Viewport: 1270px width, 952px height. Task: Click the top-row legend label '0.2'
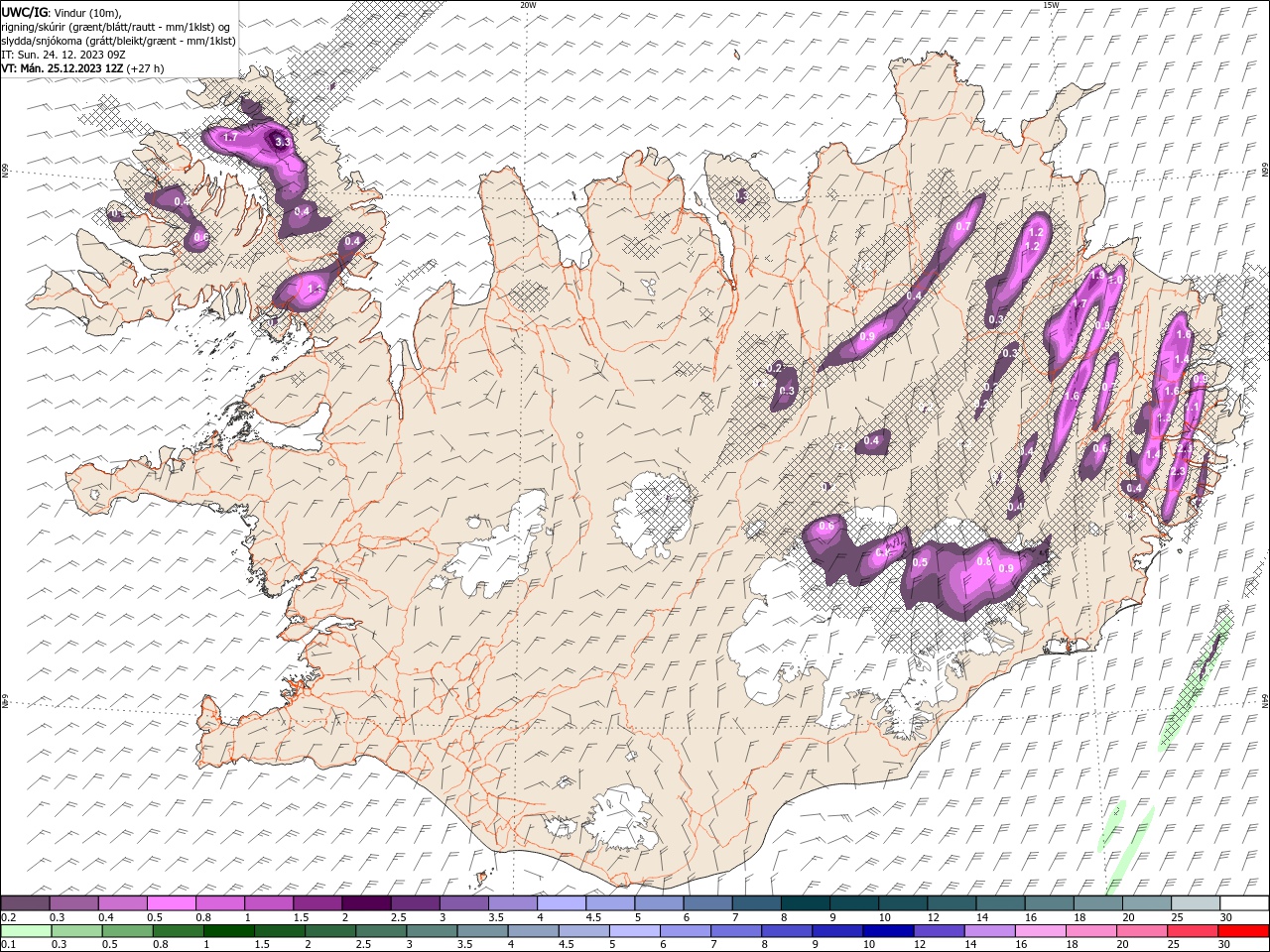(9, 917)
